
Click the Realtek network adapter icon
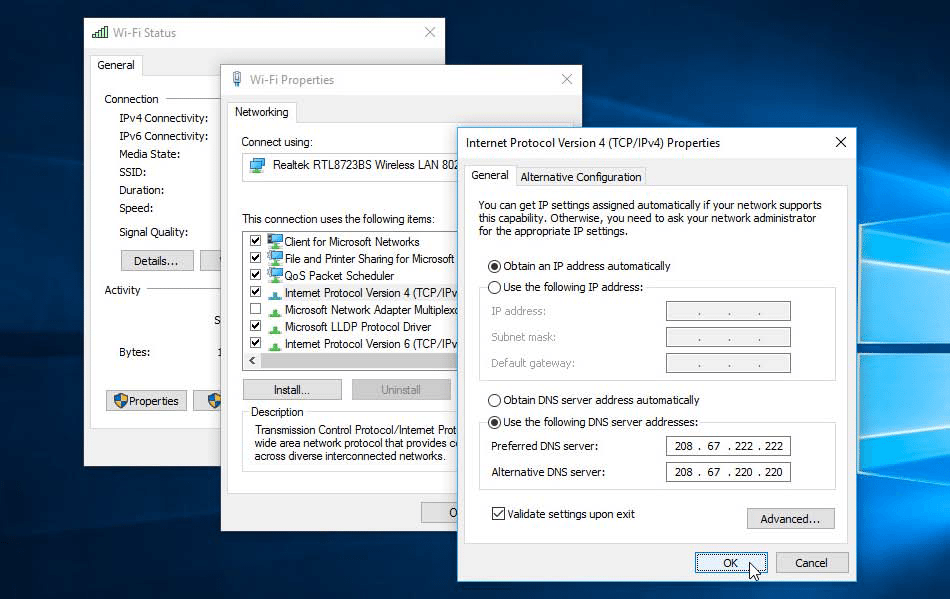(257, 165)
